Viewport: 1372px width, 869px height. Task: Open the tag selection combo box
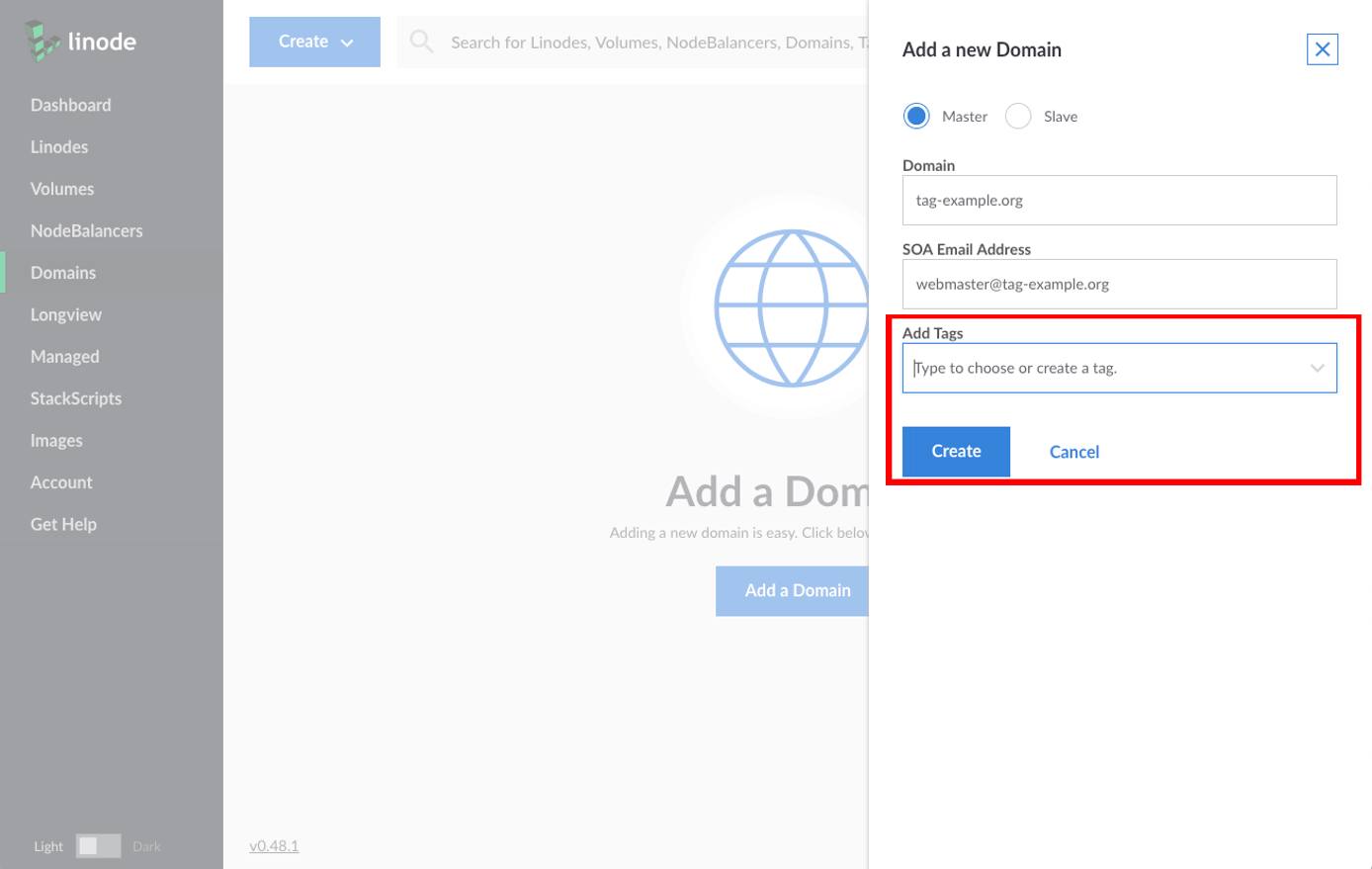(x=1087, y=367)
